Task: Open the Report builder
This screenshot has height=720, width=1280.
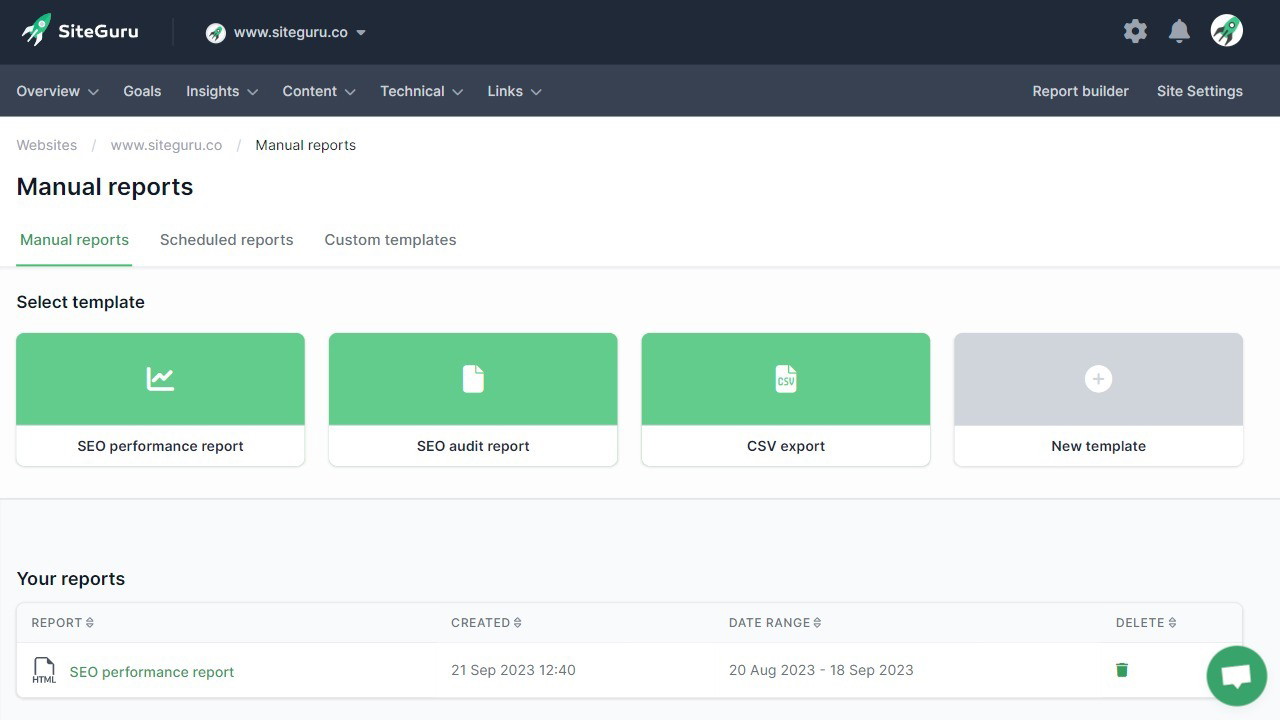Action: pos(1080,91)
